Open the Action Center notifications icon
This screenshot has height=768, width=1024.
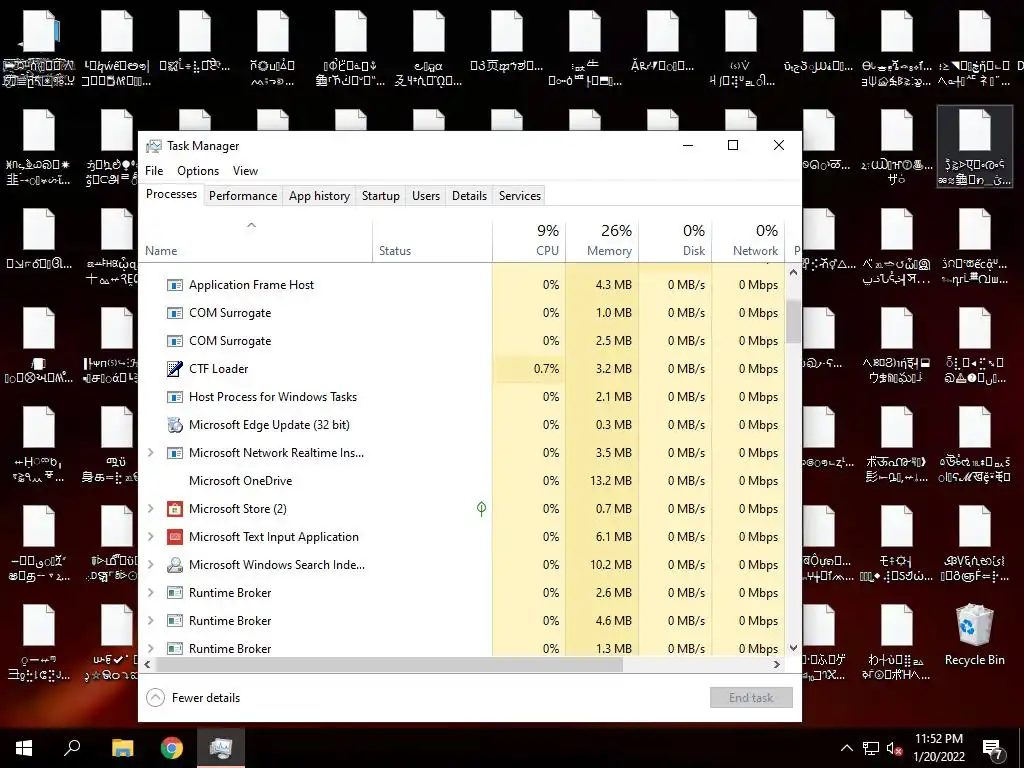[x=993, y=749]
